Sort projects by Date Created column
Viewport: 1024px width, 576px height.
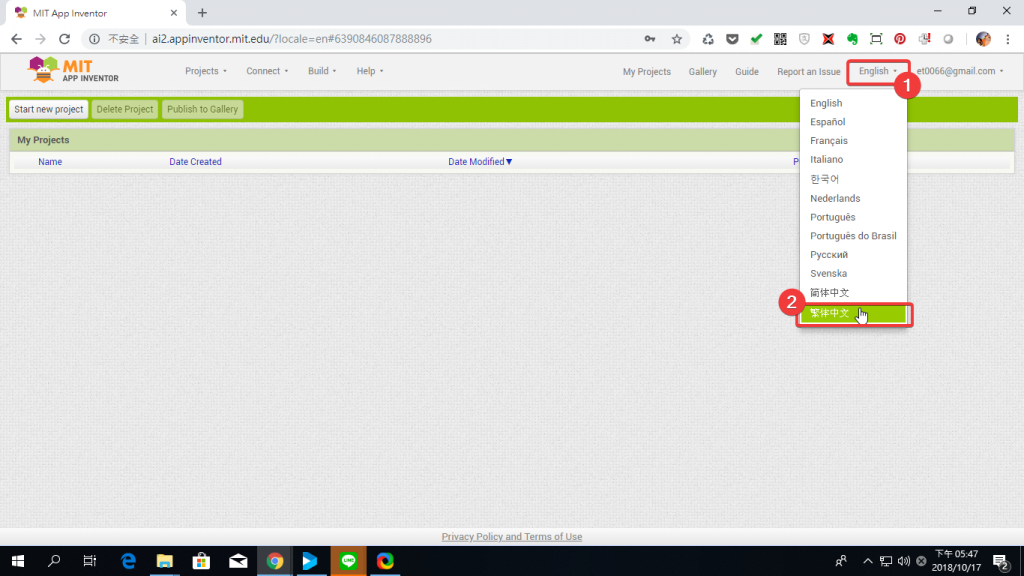pyautogui.click(x=195, y=162)
